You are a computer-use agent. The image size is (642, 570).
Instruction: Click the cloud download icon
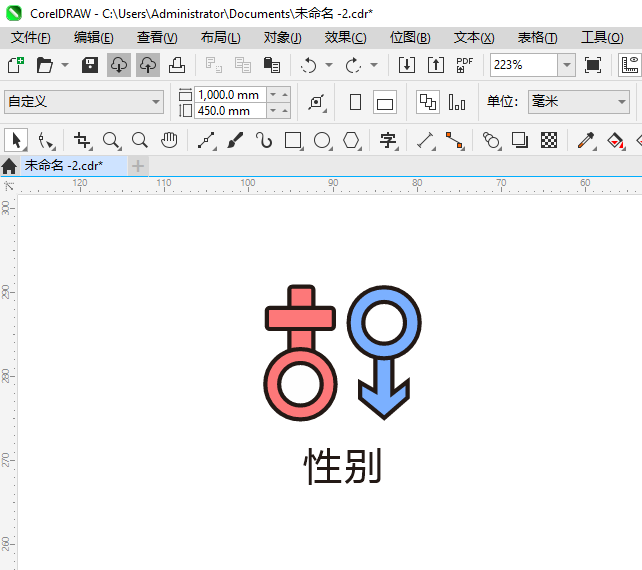click(119, 65)
